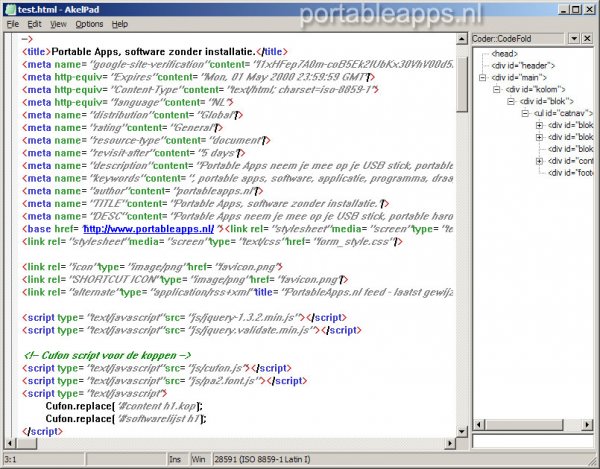Open the View menu
The image size is (600, 469).
click(59, 23)
